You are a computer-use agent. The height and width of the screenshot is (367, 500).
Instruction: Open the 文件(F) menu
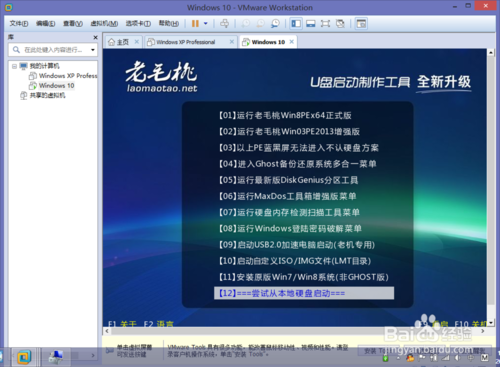19,23
